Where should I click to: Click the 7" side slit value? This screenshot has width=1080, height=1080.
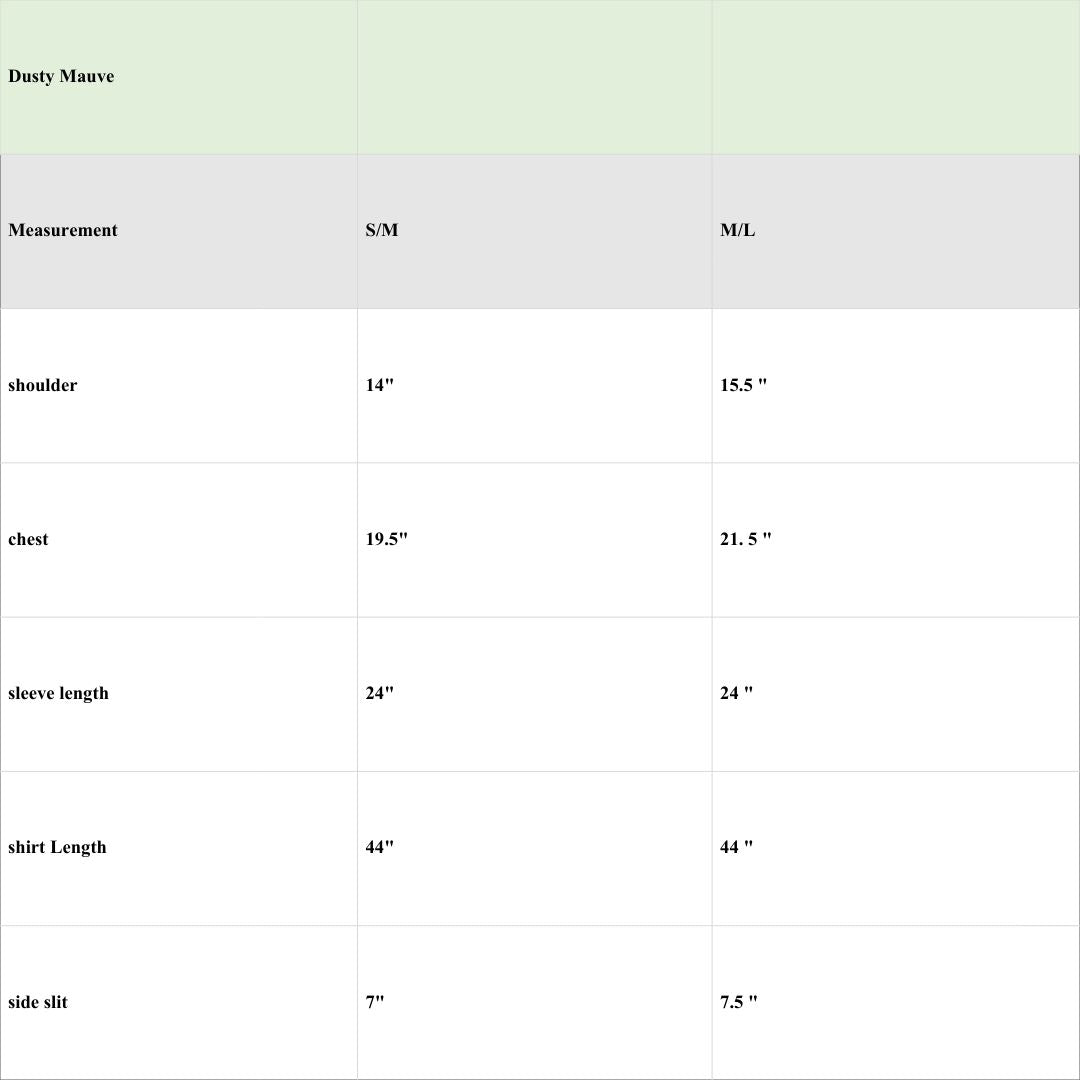coord(375,1002)
